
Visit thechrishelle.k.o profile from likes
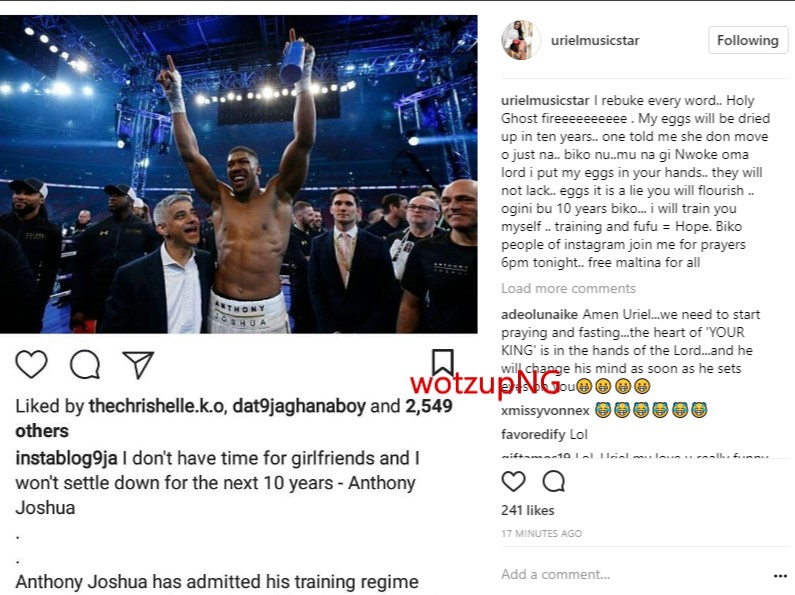click(x=157, y=406)
